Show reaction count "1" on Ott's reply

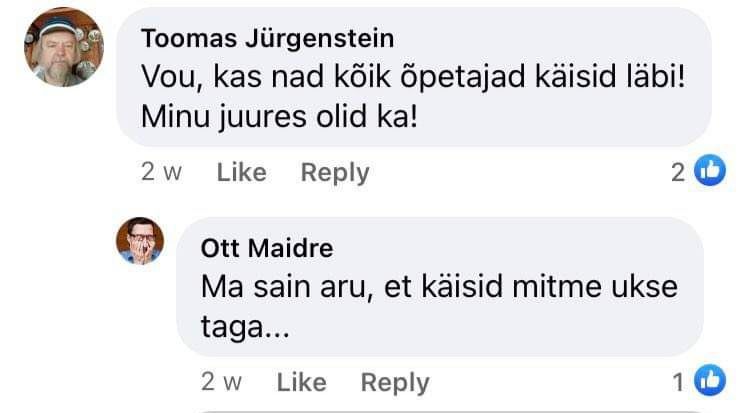click(x=678, y=381)
